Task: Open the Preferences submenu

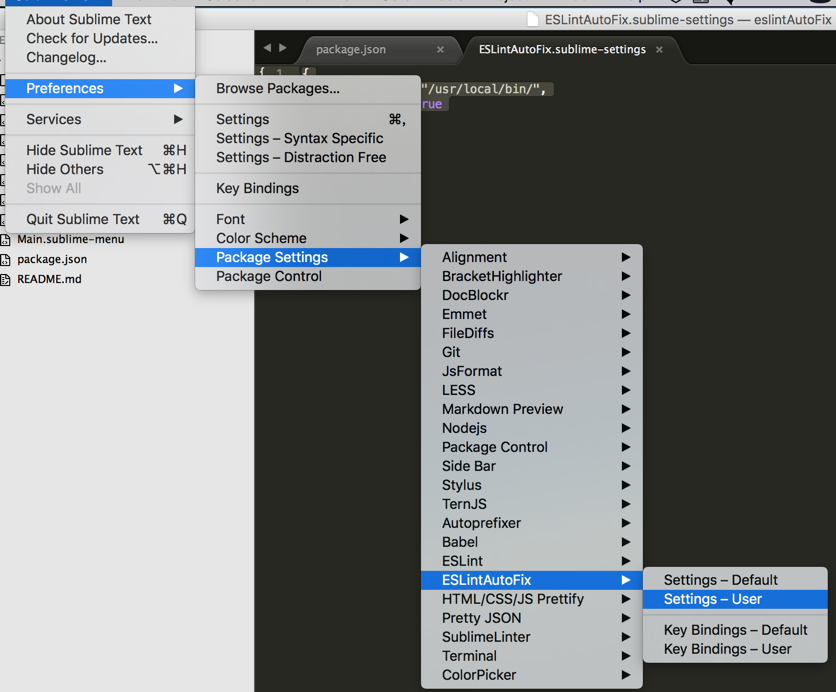Action: (x=100, y=88)
